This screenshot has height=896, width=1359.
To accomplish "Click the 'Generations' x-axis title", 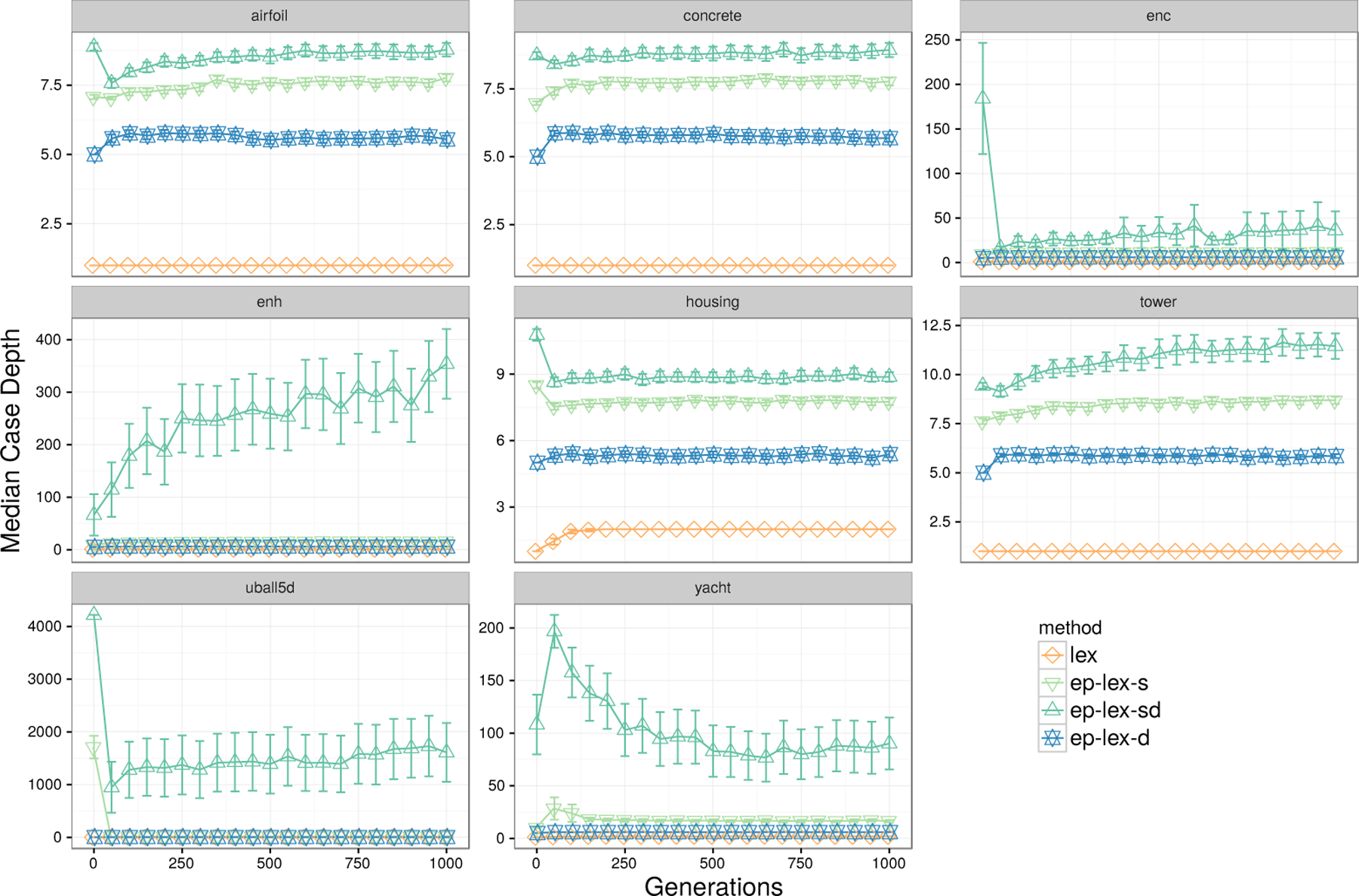I will coord(713,885).
